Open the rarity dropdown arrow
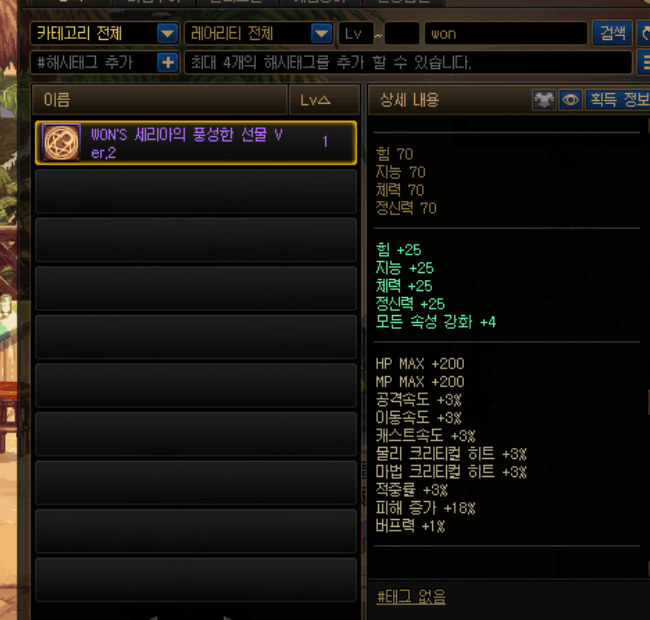 (322, 34)
